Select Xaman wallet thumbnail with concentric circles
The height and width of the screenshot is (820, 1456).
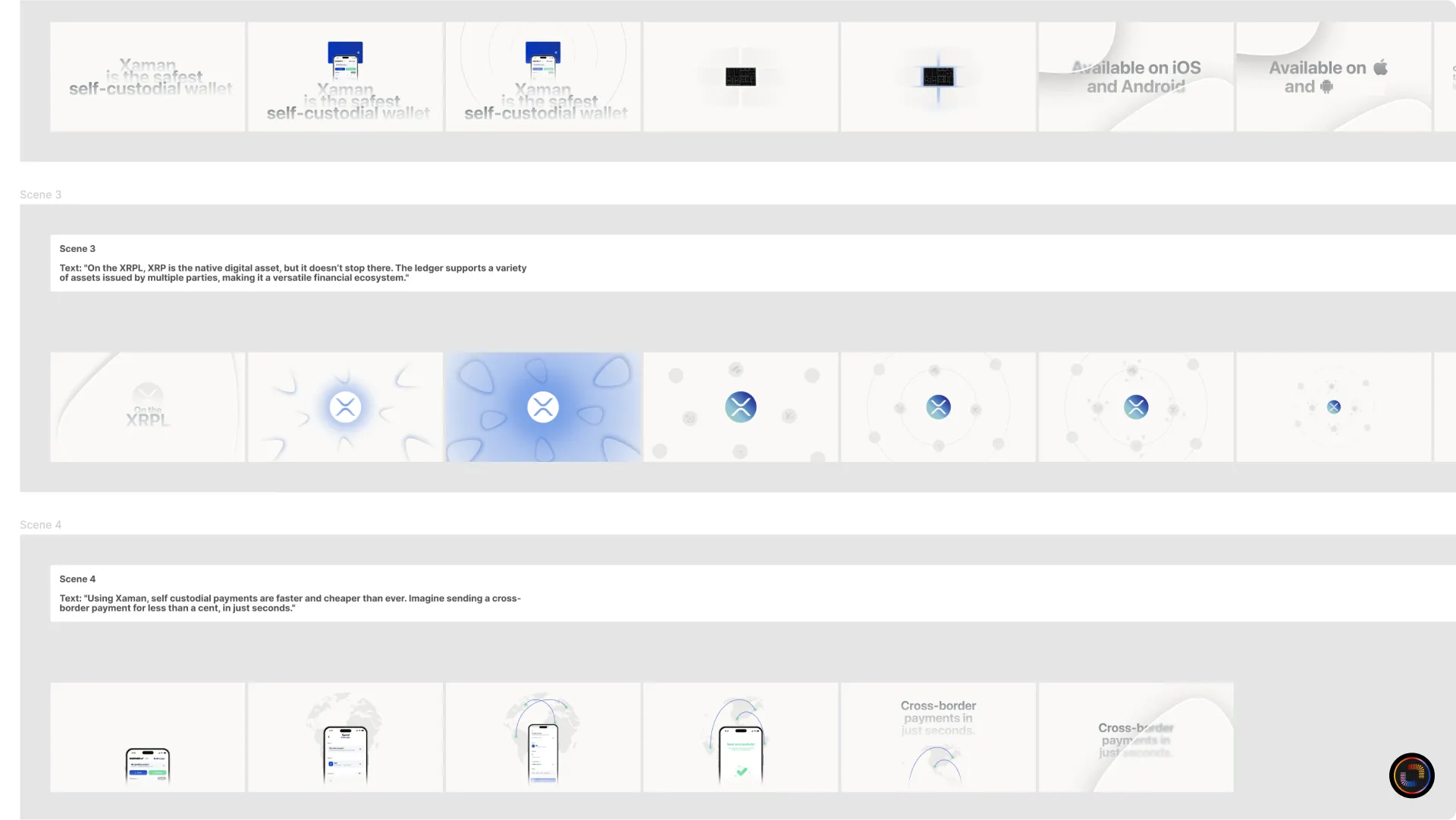pos(543,77)
